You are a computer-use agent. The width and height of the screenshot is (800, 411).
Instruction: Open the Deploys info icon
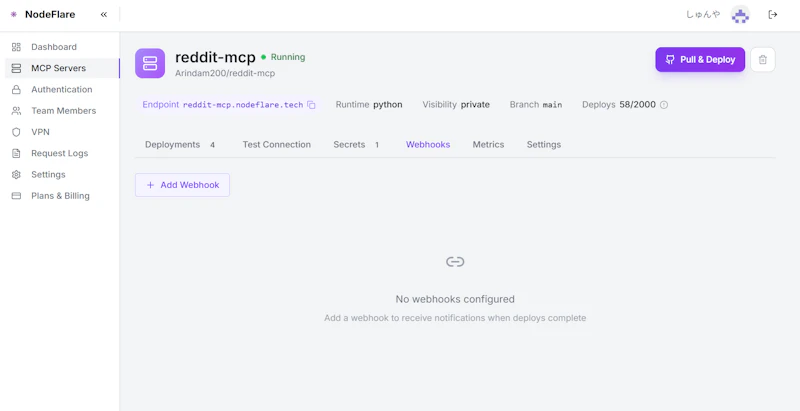click(664, 105)
